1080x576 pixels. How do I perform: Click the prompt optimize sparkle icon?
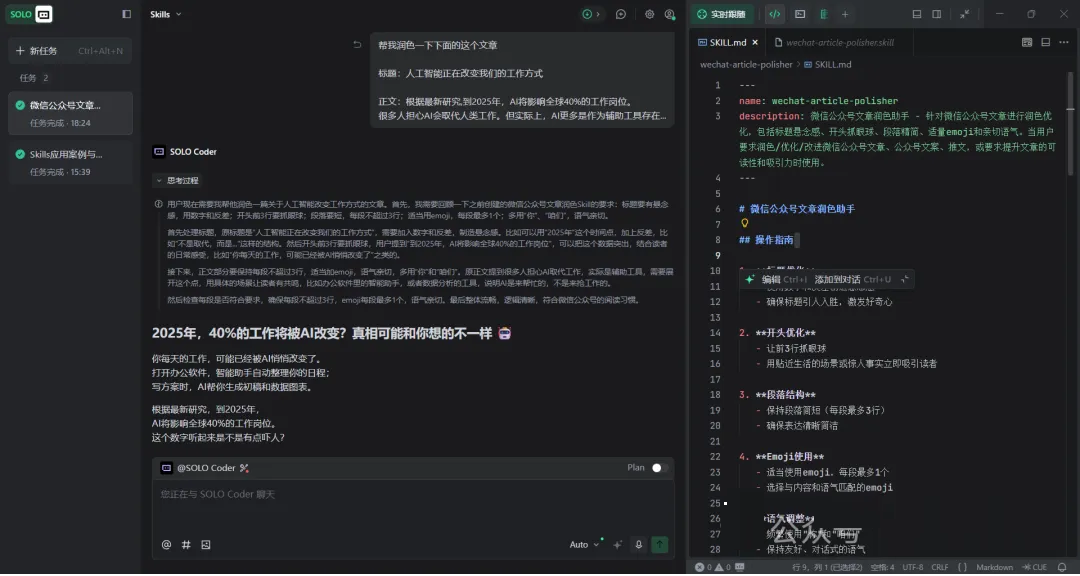coord(617,545)
